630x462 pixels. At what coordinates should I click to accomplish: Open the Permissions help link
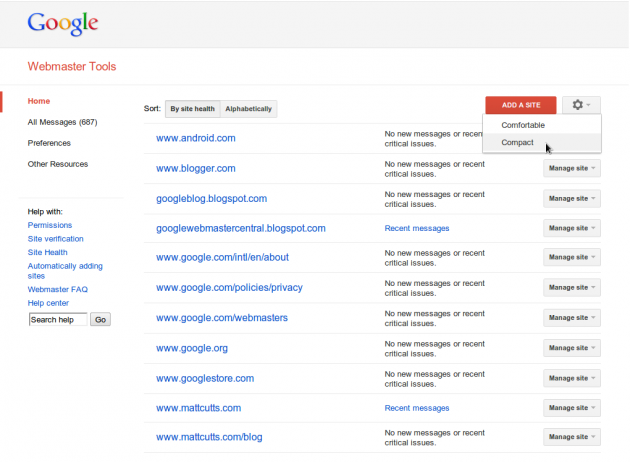tap(49, 225)
